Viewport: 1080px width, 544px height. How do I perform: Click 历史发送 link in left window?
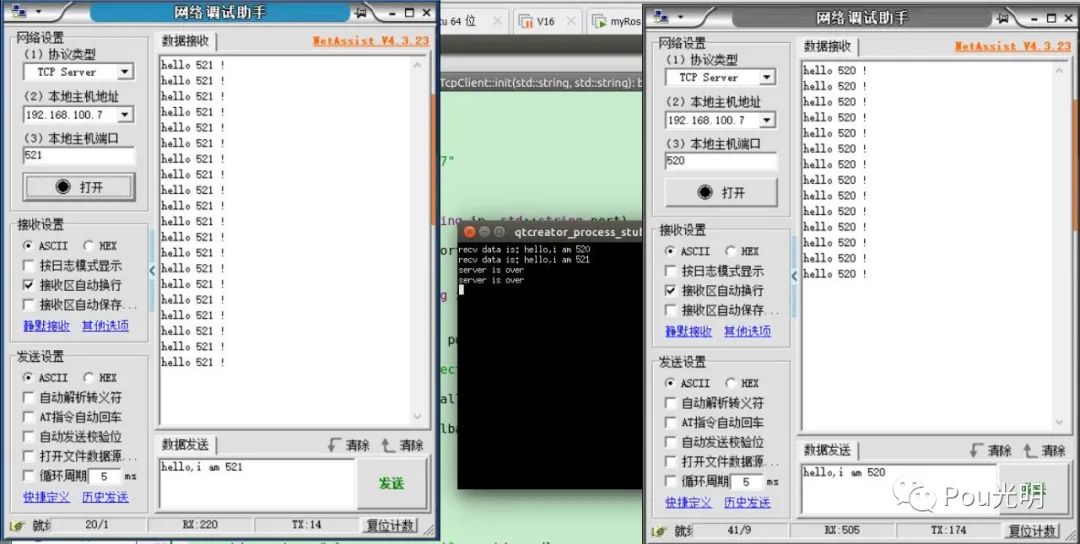(105, 496)
